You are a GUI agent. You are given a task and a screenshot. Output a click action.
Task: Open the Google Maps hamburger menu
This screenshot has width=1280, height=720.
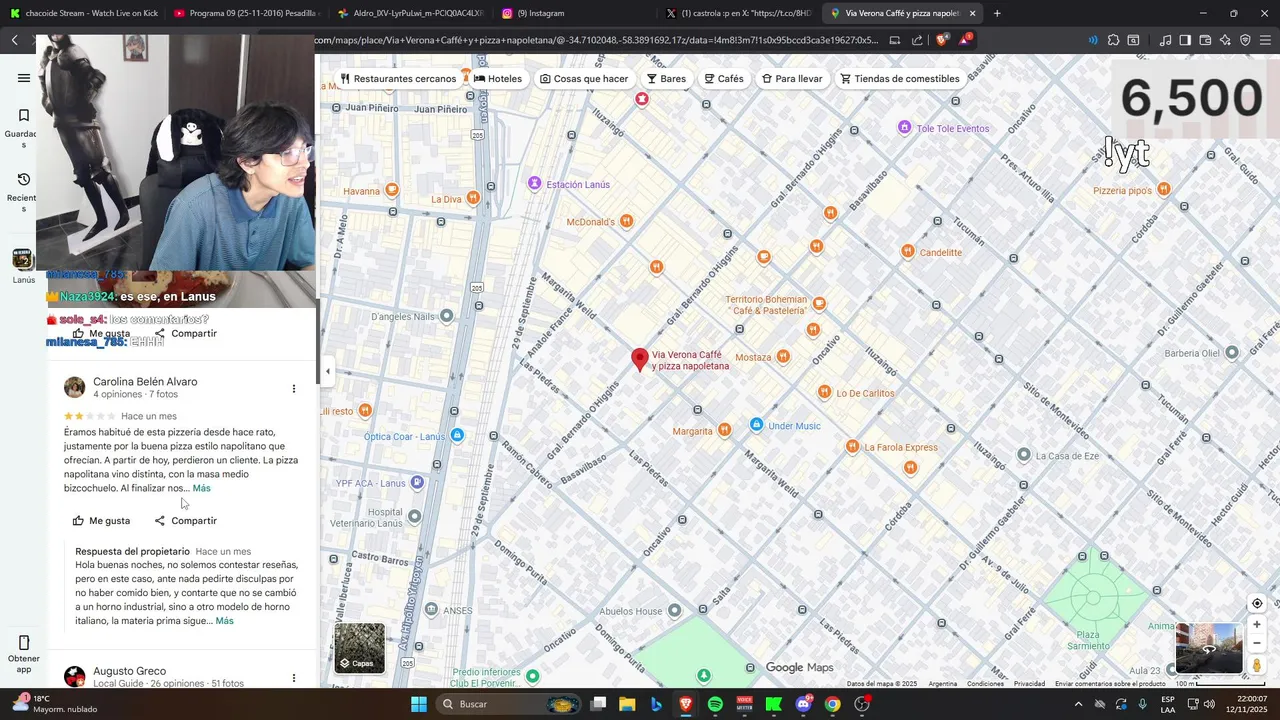[x=24, y=78]
